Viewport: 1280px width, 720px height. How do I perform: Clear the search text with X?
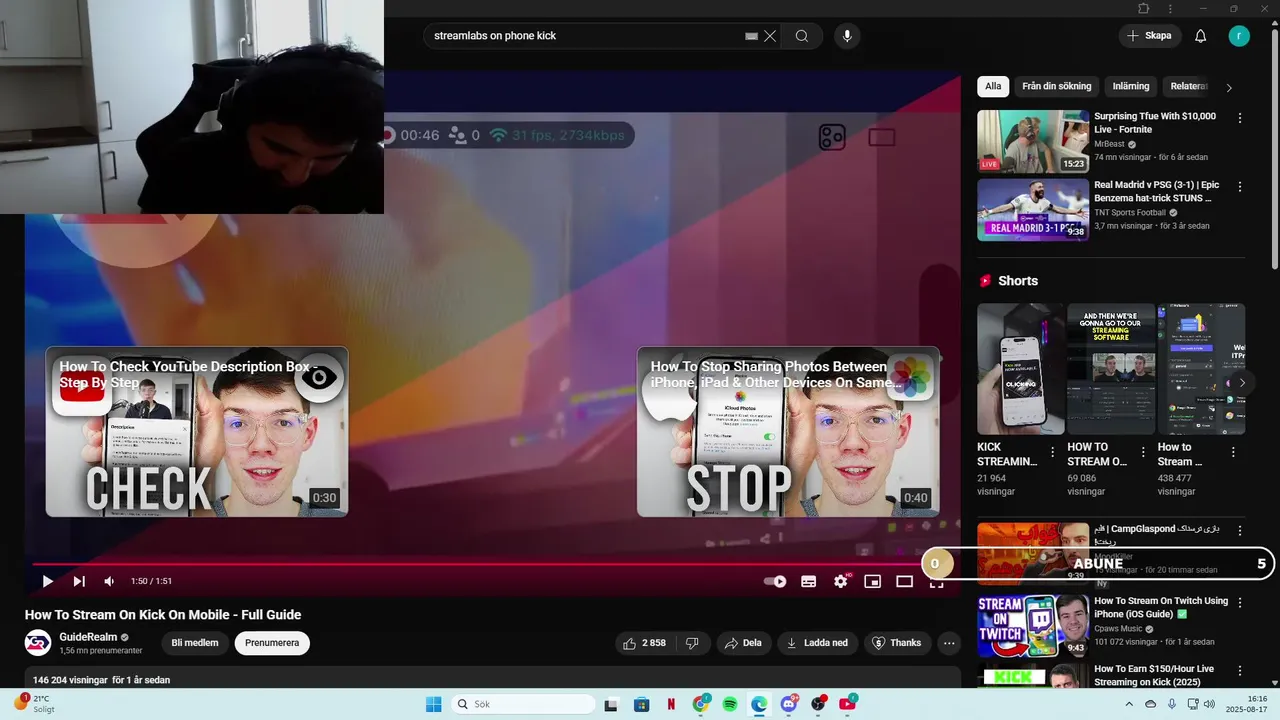point(770,36)
